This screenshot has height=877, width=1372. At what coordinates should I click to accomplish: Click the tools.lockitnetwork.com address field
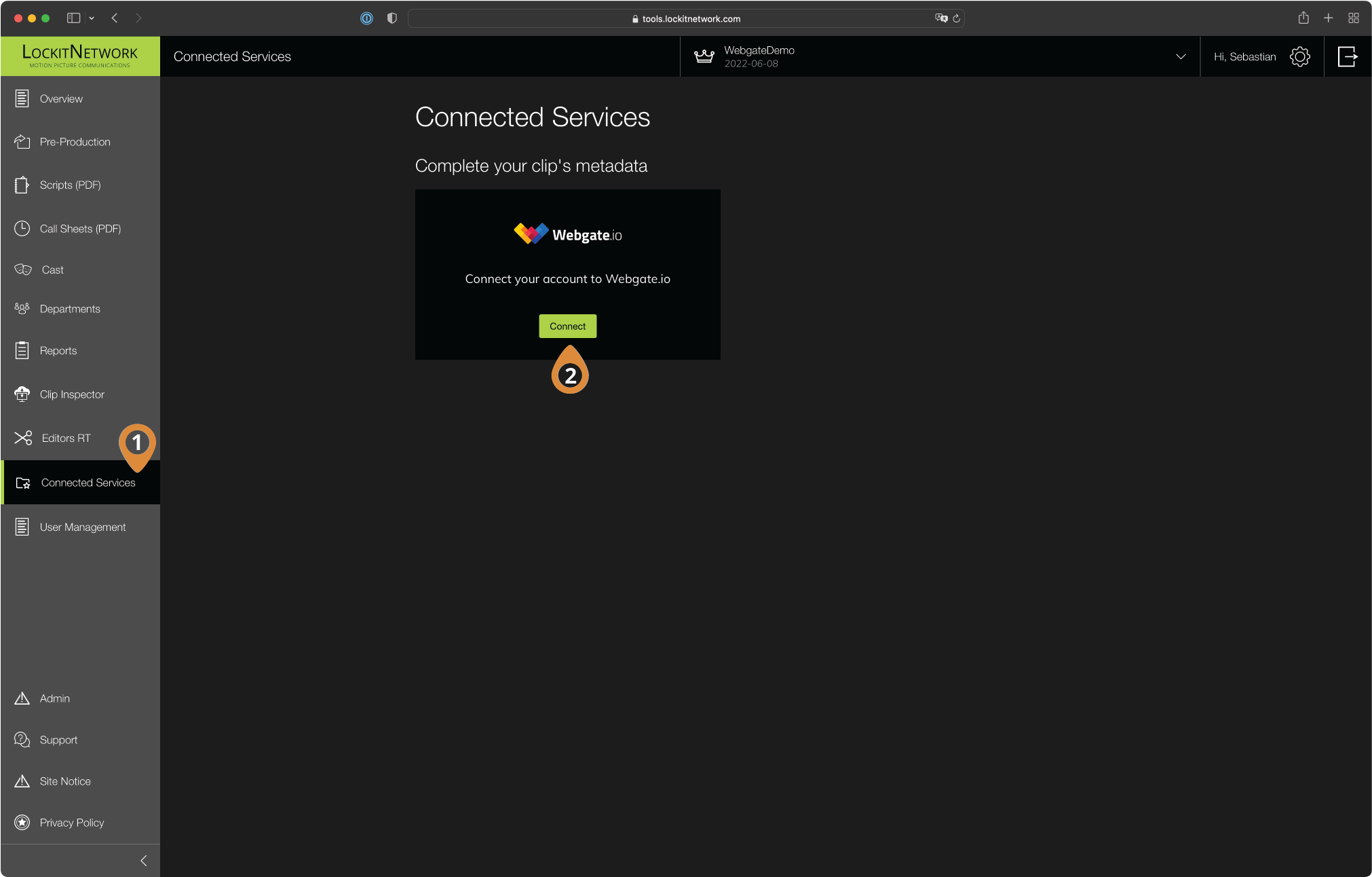(x=685, y=18)
